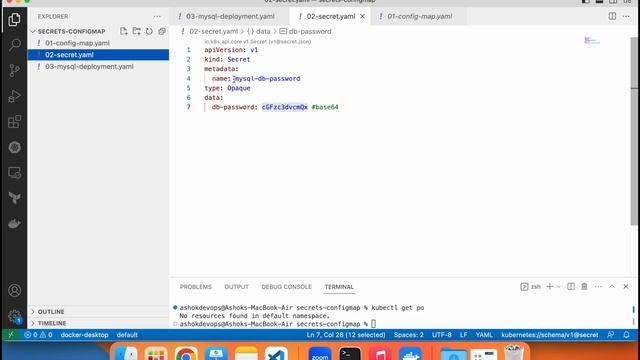Click the editor minimap preview

click(592, 40)
